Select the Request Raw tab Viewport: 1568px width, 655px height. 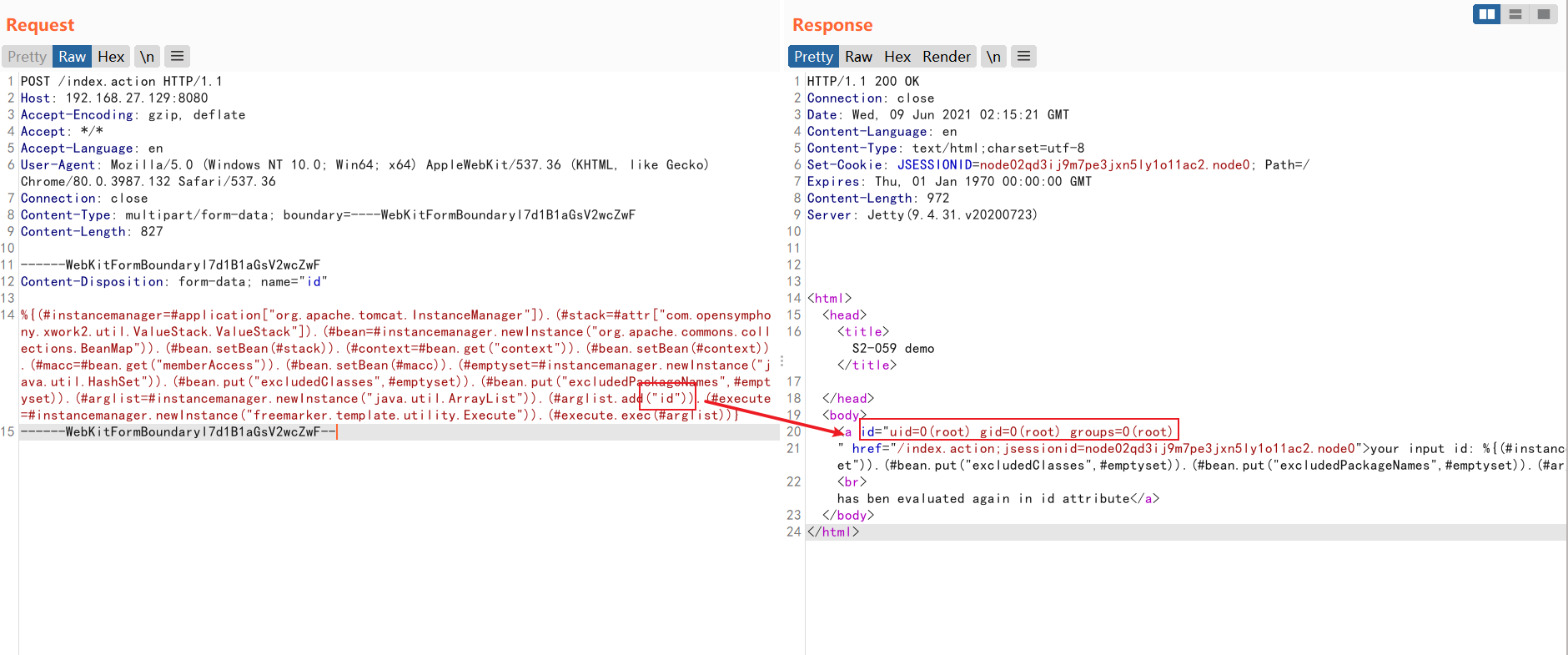click(72, 57)
